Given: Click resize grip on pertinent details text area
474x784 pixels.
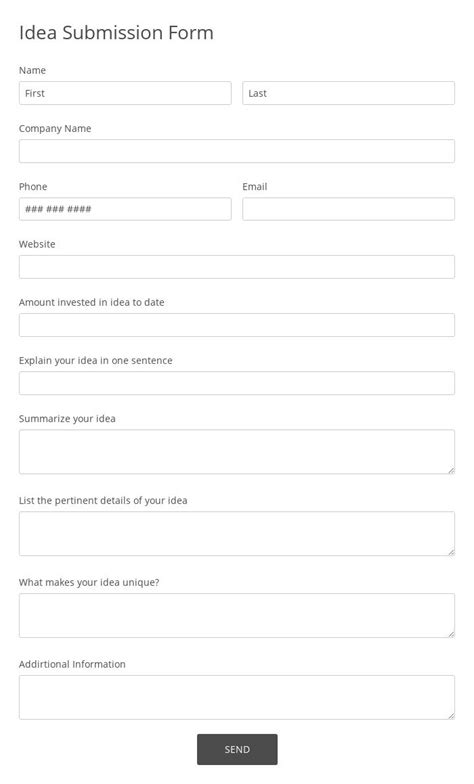Looking at the screenshot, I should tap(451, 552).
